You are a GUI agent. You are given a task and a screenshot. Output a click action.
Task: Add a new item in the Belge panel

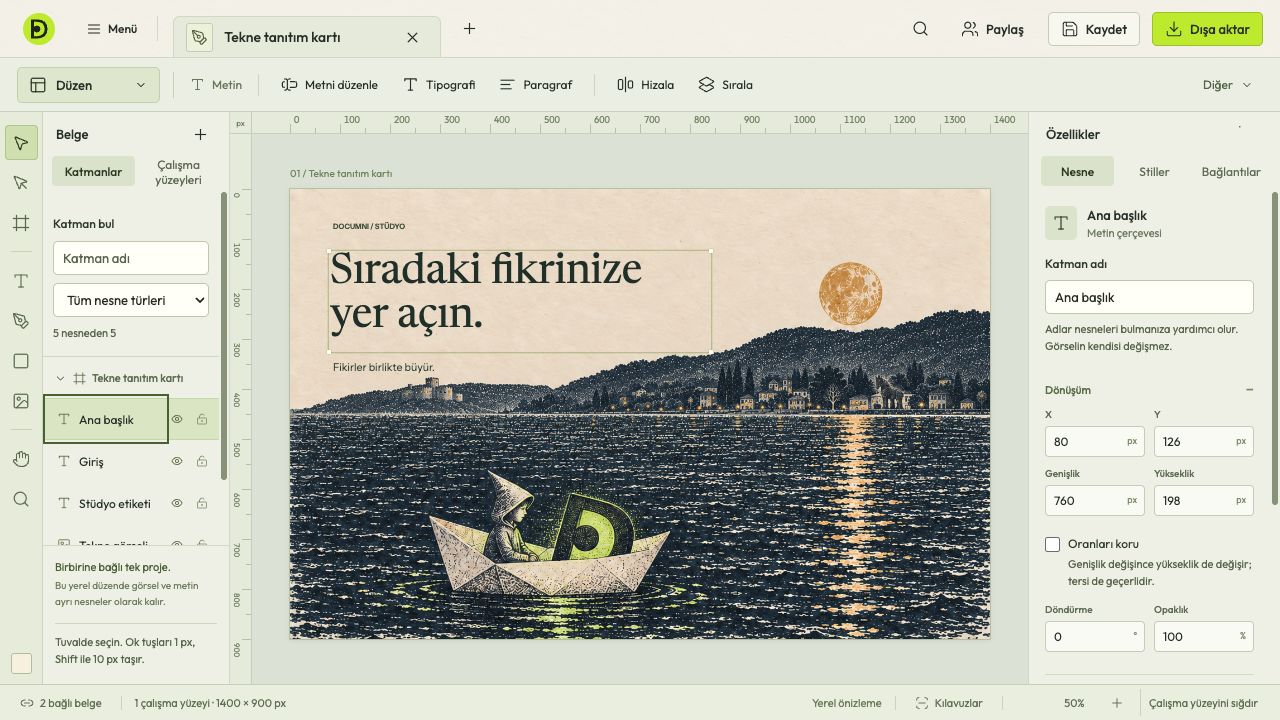coord(200,134)
